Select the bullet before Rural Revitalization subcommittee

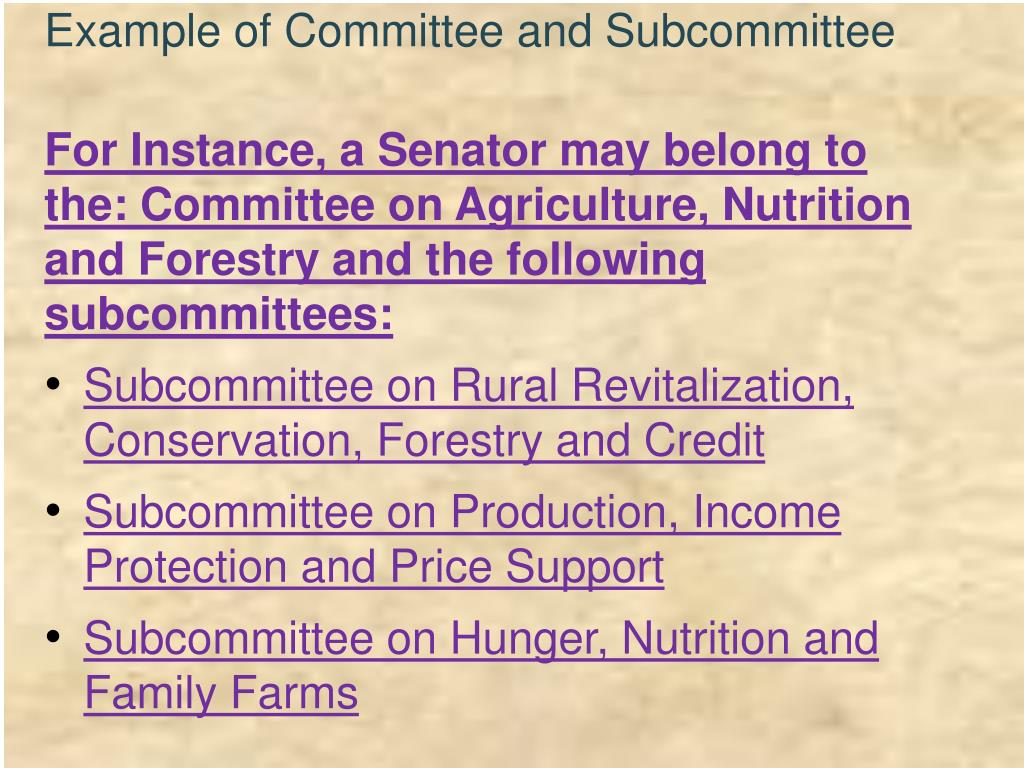(54, 384)
